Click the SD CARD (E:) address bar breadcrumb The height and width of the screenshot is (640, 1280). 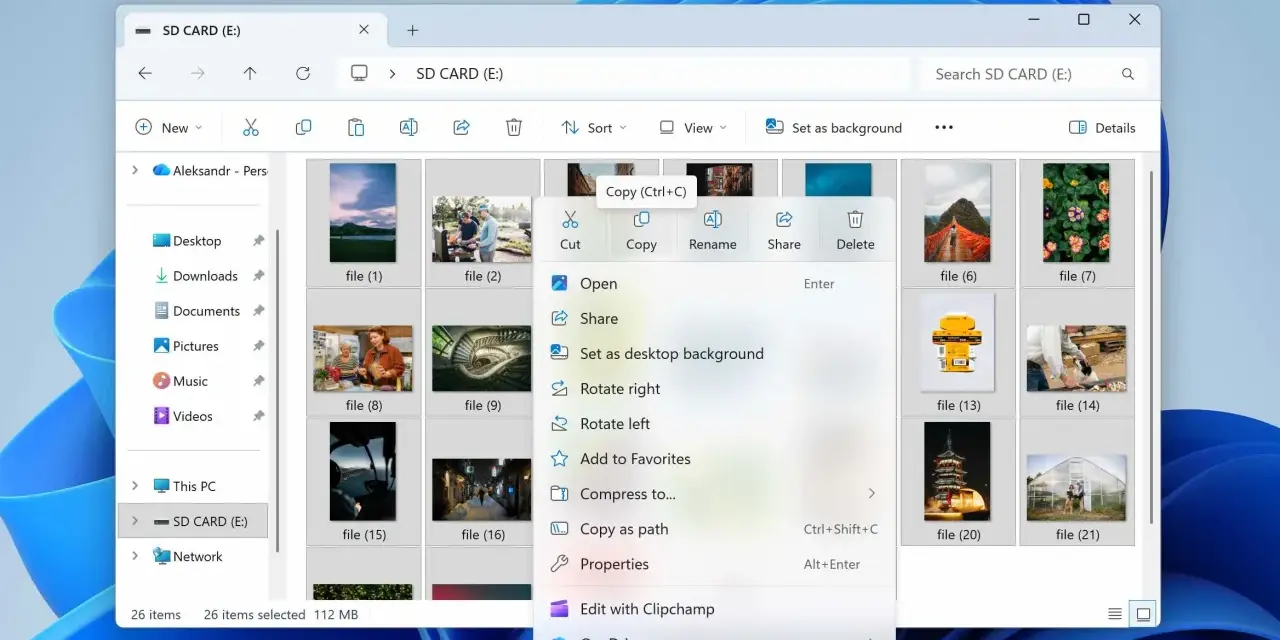click(460, 74)
